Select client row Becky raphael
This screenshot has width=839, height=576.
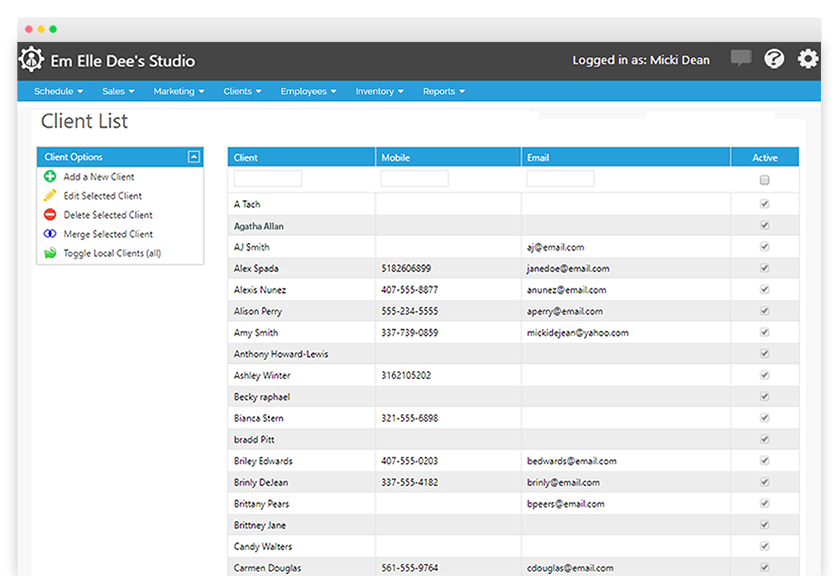[513, 396]
